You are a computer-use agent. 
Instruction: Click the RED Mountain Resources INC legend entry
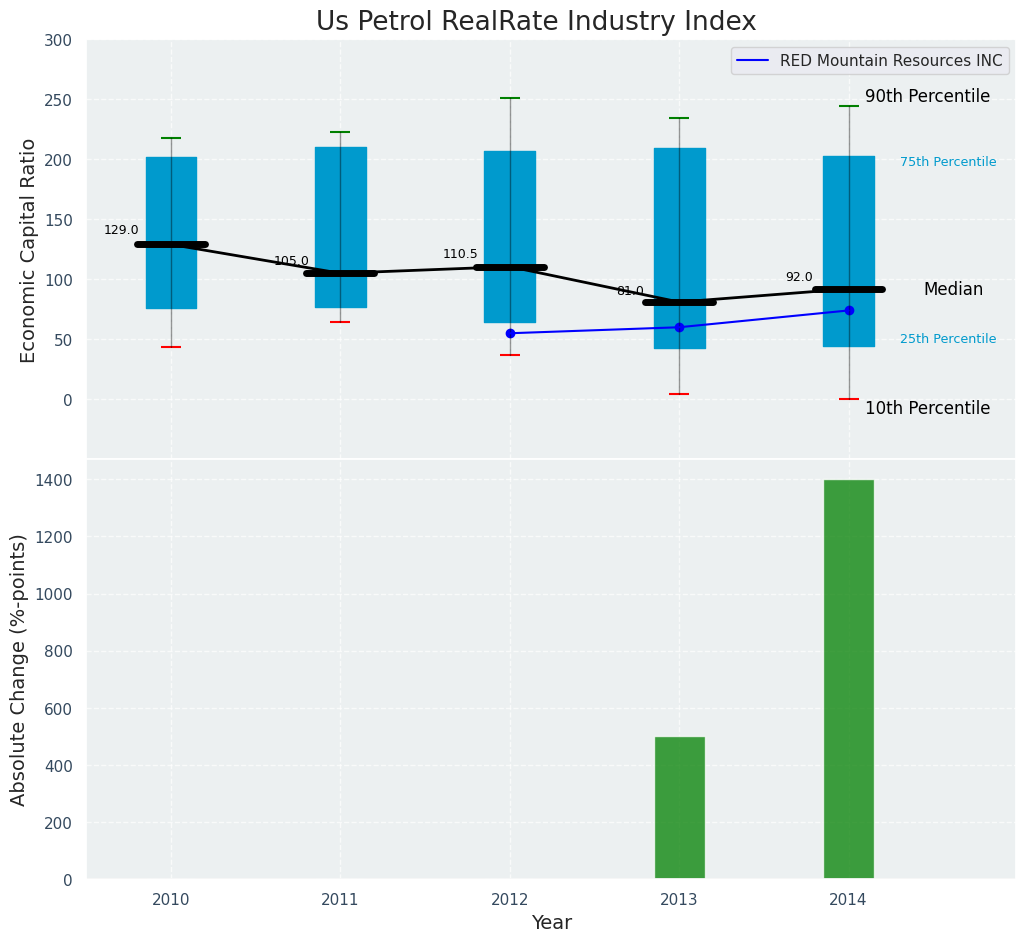tap(890, 61)
